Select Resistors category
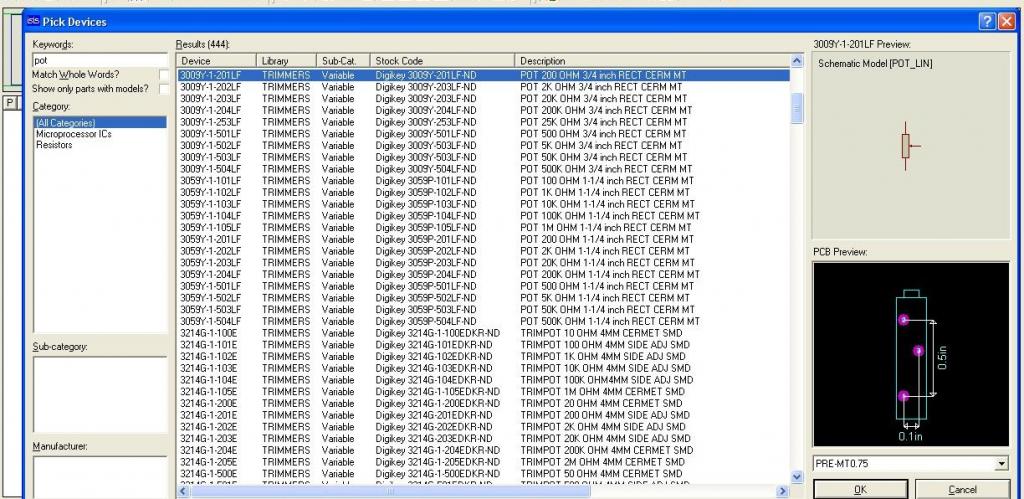 [54, 145]
